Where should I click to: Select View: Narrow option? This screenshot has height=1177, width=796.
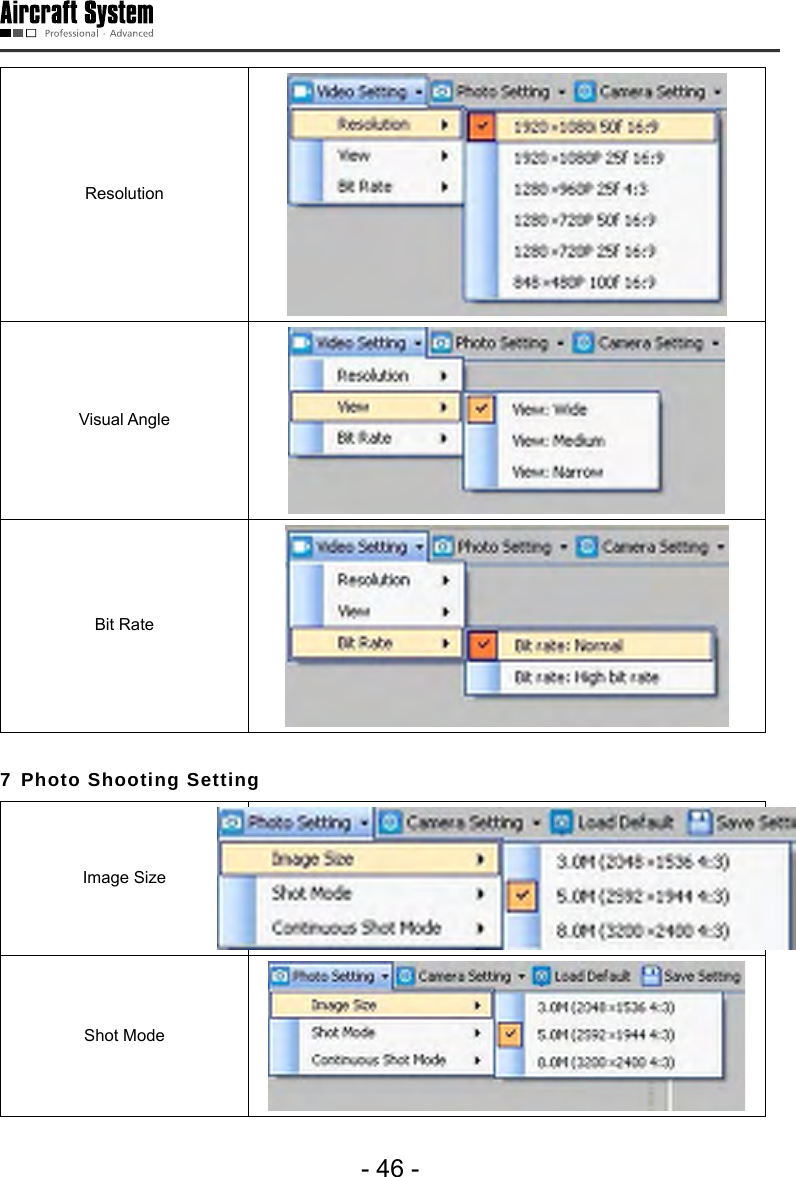562,472
